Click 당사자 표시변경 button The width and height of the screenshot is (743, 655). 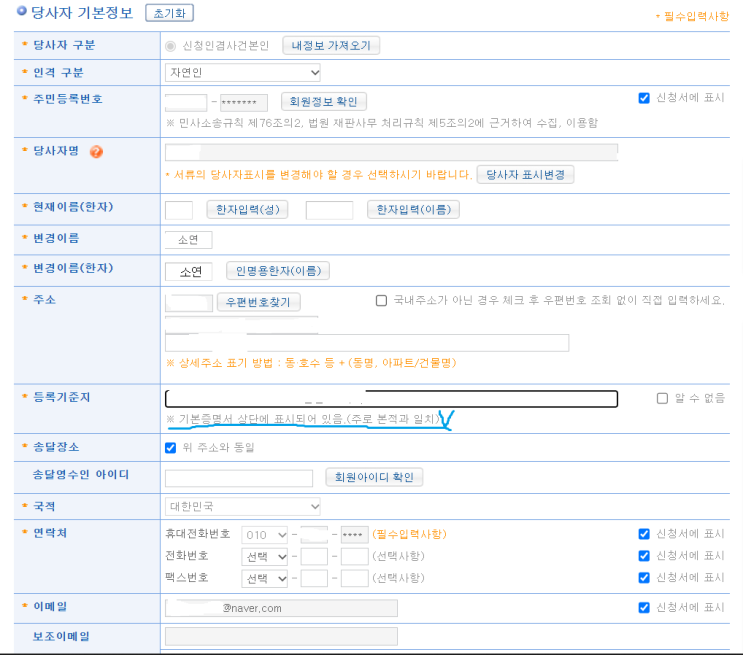(526, 174)
